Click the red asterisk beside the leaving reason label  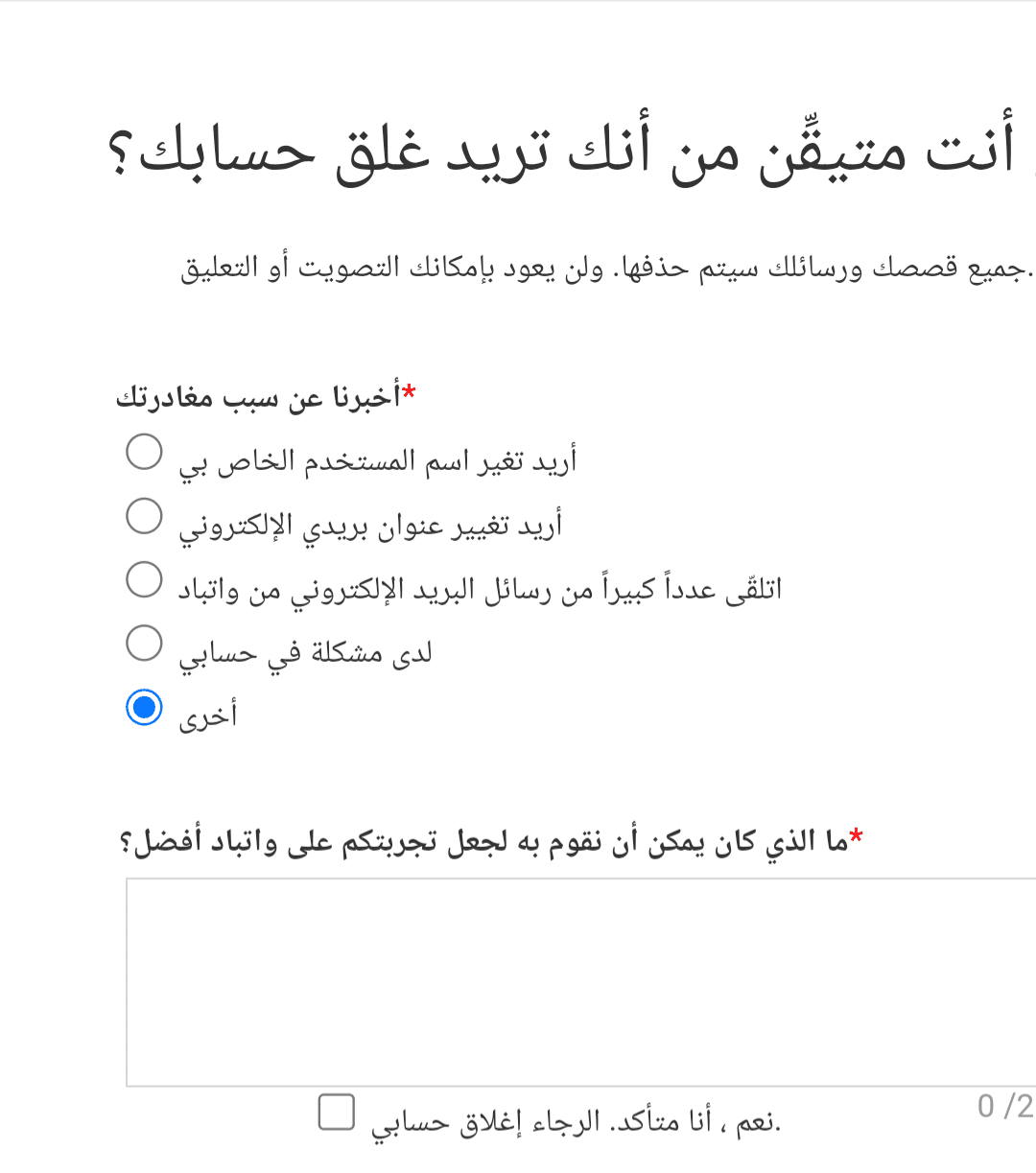point(410,391)
